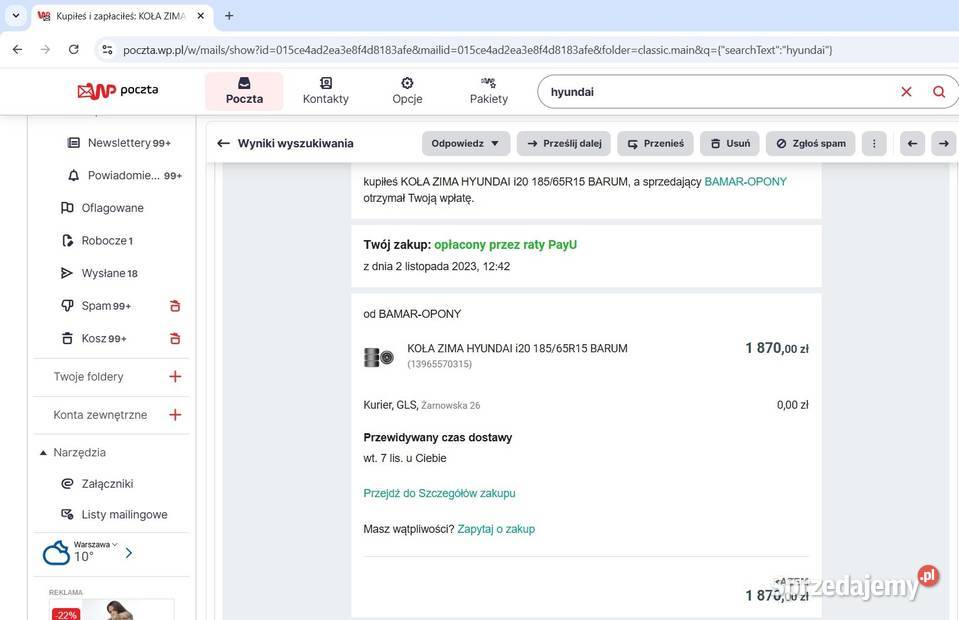This screenshot has width=959, height=620.
Task: Go to next email arrow
Action: [944, 144]
